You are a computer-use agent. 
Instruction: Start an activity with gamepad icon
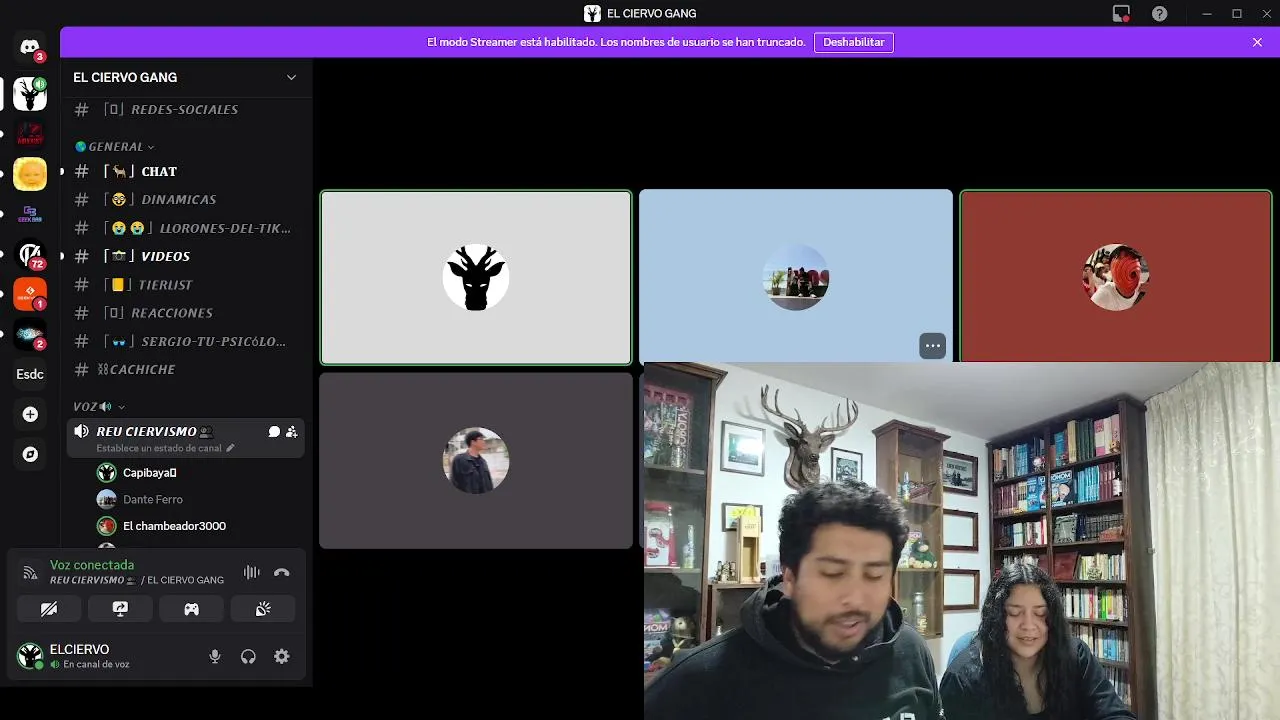point(191,608)
